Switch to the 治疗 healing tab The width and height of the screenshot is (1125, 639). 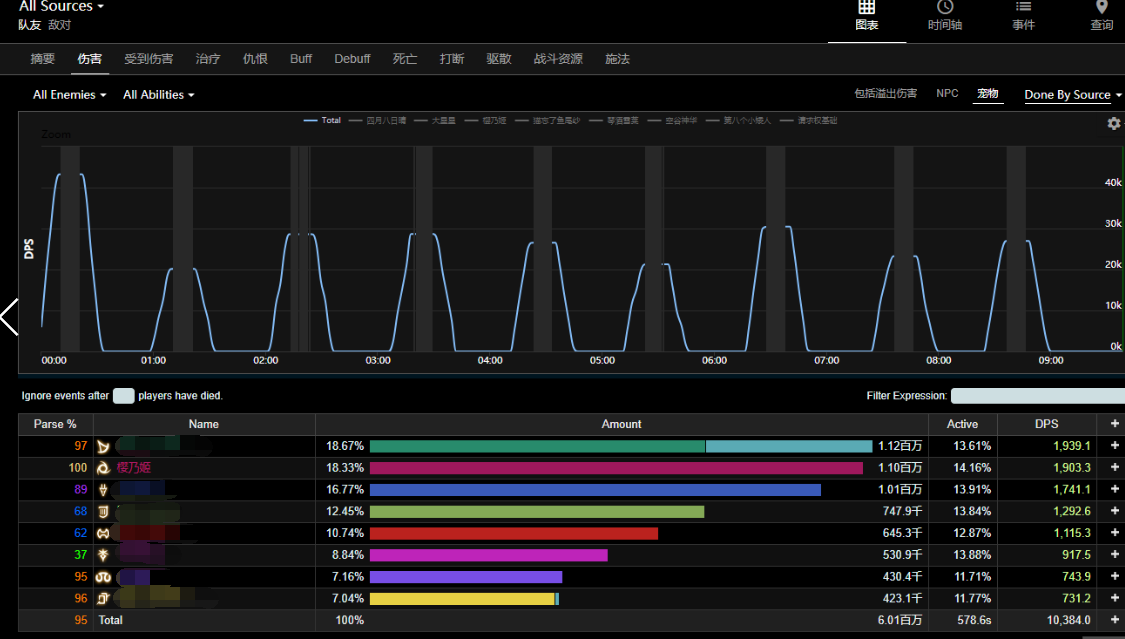click(208, 59)
